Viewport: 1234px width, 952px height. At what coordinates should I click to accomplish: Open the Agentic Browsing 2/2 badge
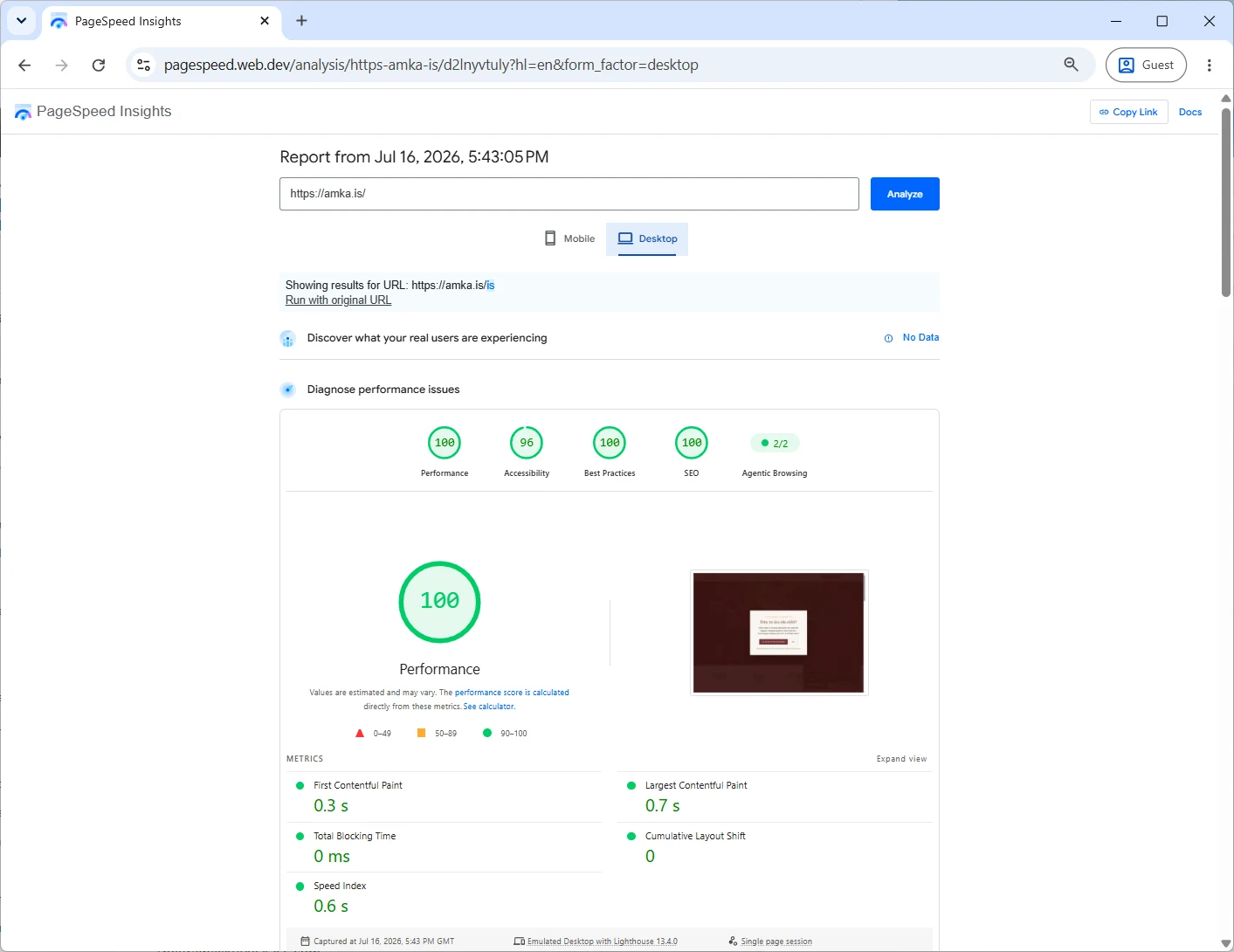[775, 444]
